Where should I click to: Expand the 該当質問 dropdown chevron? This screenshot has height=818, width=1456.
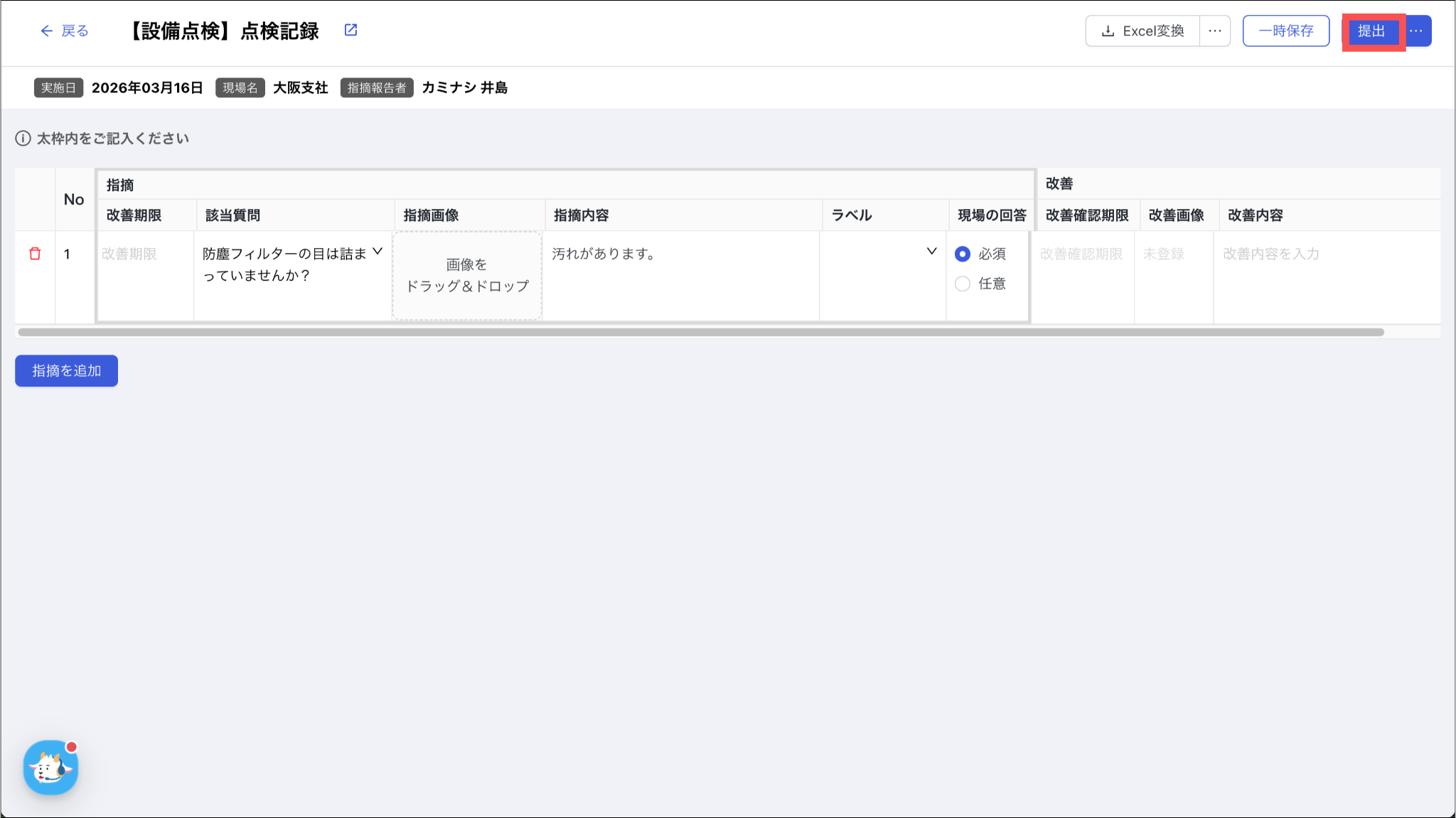(x=378, y=252)
